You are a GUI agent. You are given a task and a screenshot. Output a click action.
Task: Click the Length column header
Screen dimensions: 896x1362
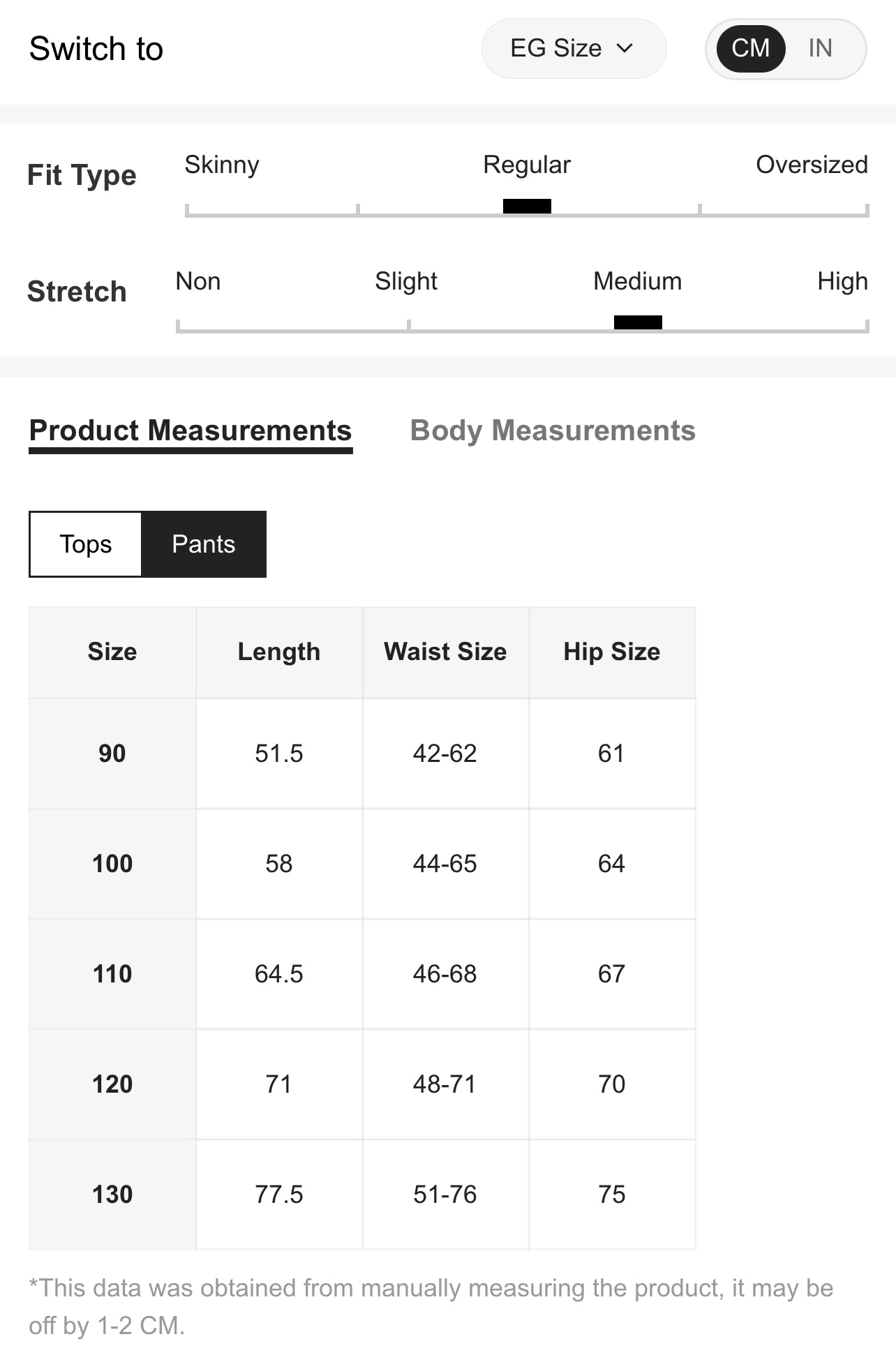coord(279,652)
